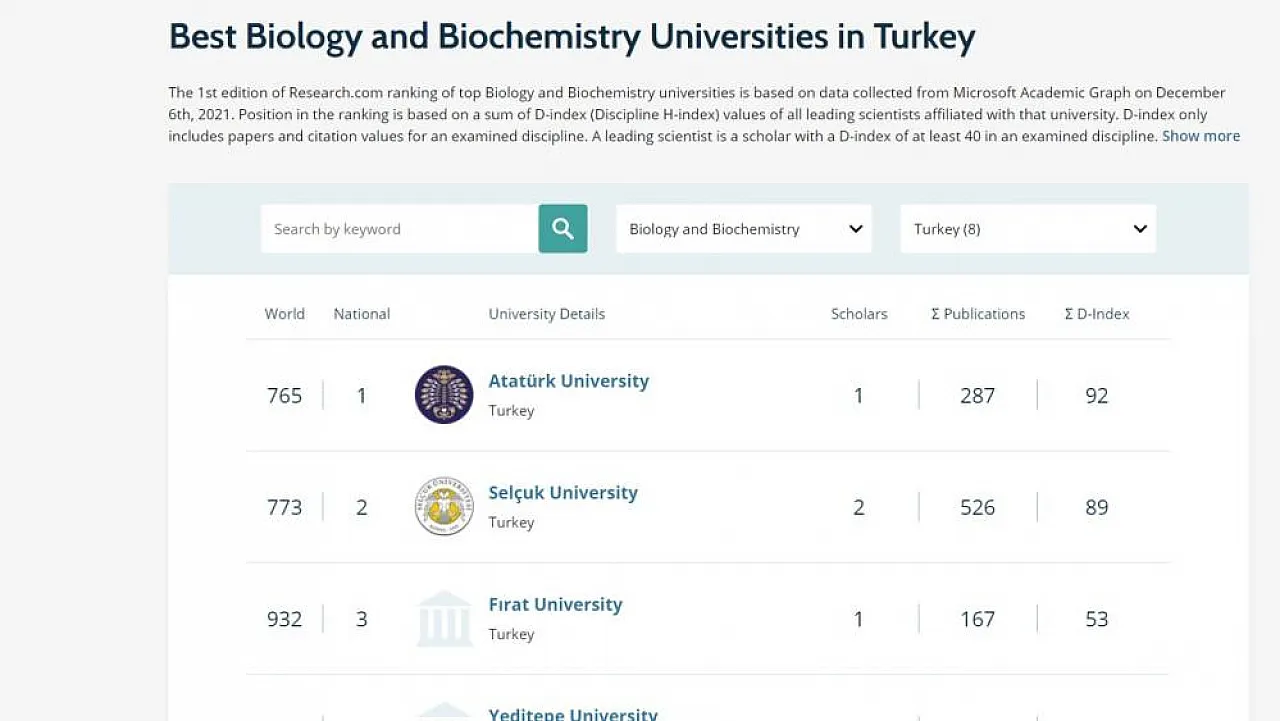1280x721 pixels.
Task: Open Atatürk University link
Action: tap(569, 381)
